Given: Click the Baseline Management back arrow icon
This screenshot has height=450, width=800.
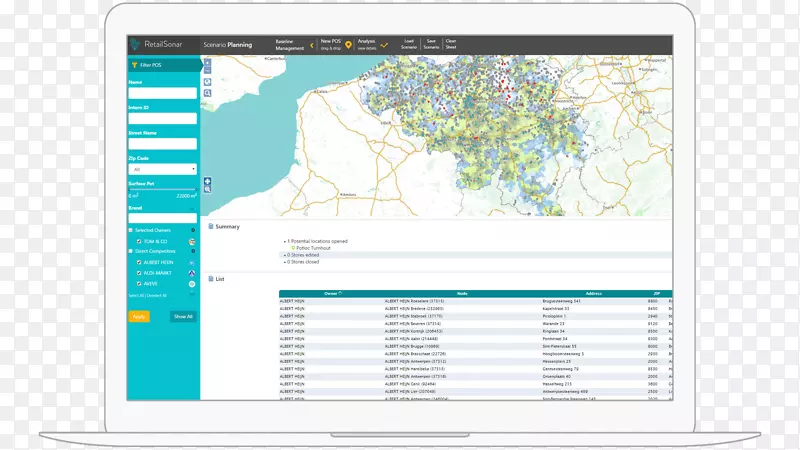Looking at the screenshot, I should click(x=311, y=45).
